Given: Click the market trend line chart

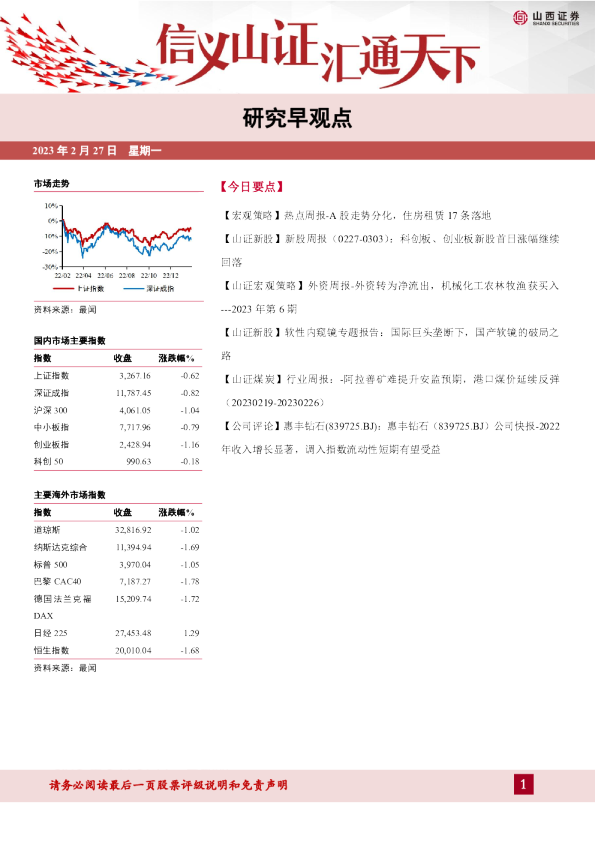Looking at the screenshot, I should click(118, 241).
